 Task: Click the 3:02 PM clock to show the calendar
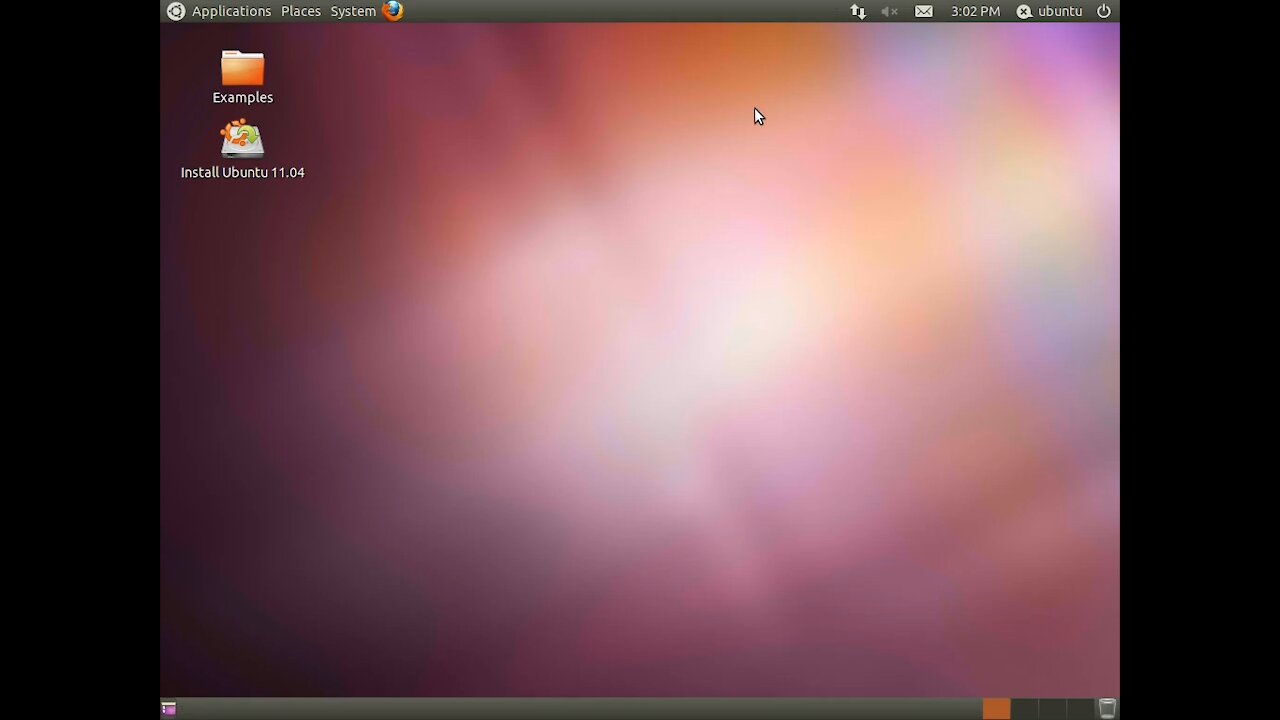coord(975,11)
